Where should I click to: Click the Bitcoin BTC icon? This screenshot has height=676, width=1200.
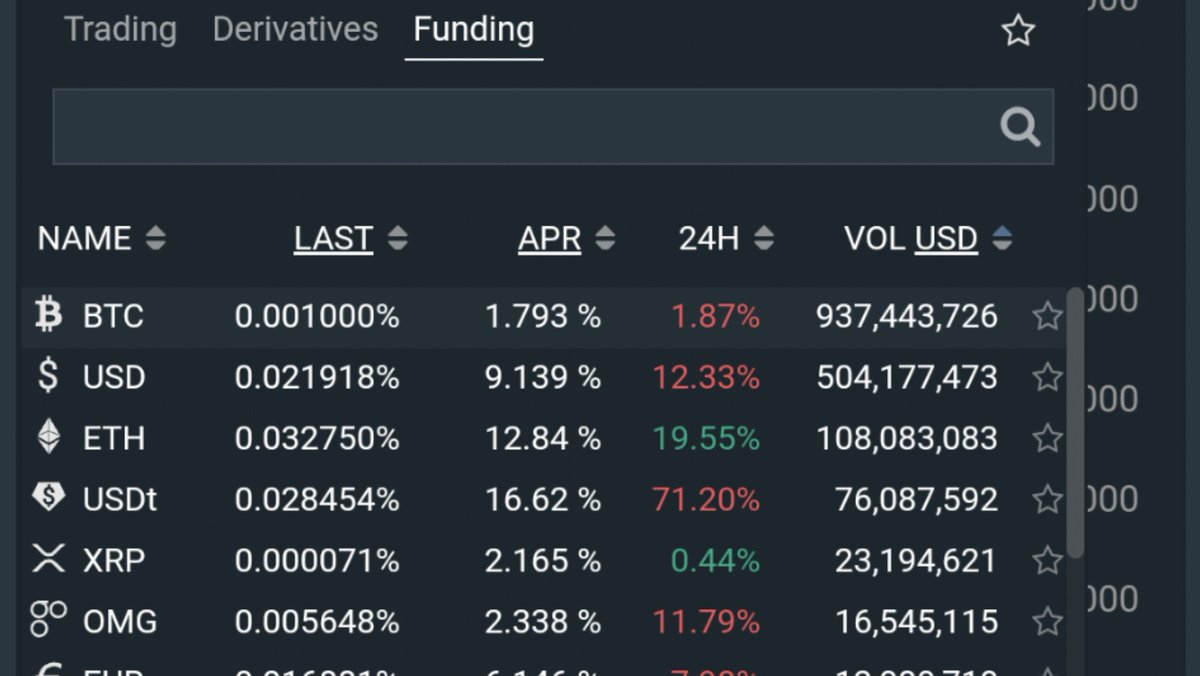[x=48, y=315]
